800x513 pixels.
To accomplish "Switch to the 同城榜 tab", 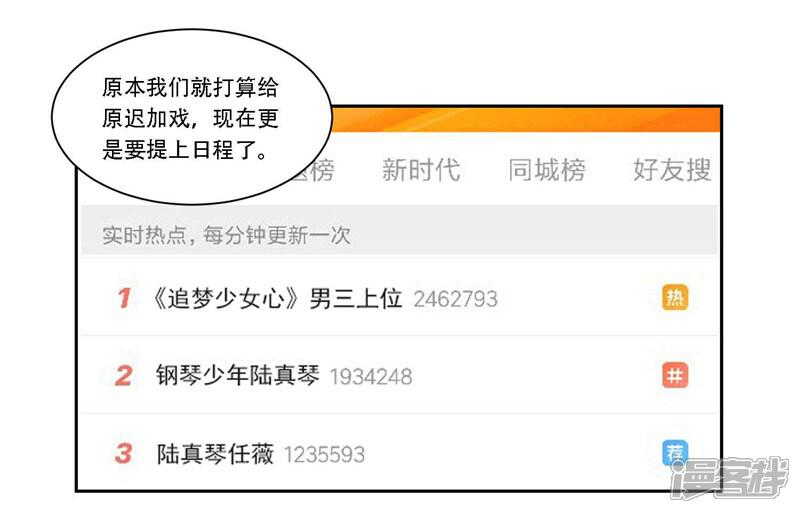I will pyautogui.click(x=547, y=170).
